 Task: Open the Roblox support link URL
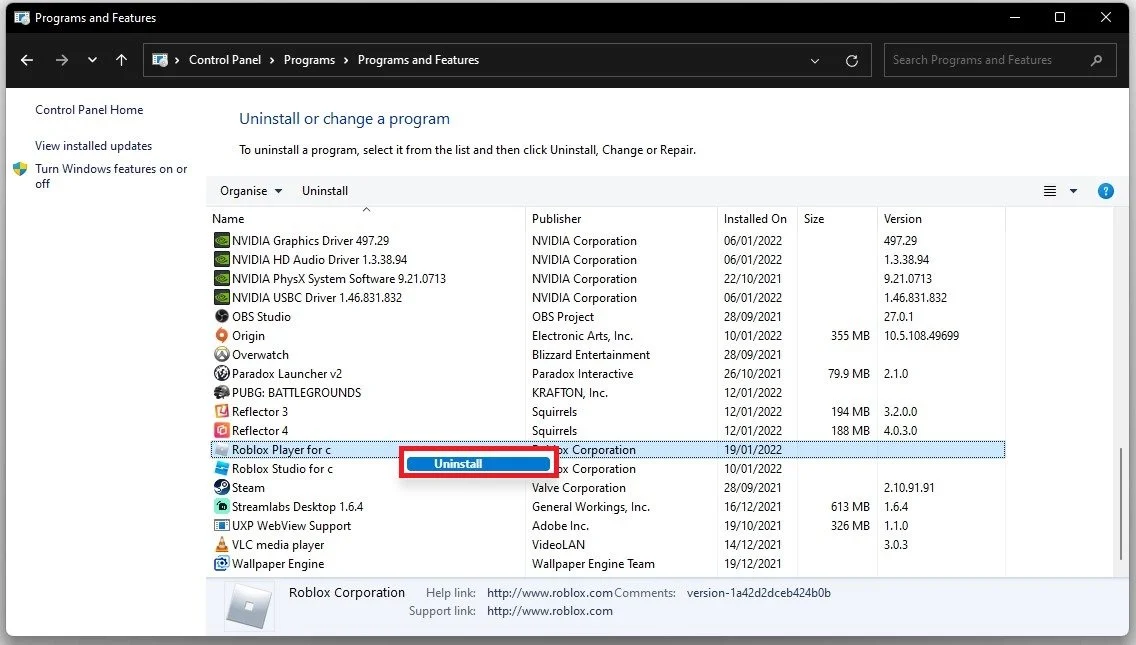[x=550, y=611]
